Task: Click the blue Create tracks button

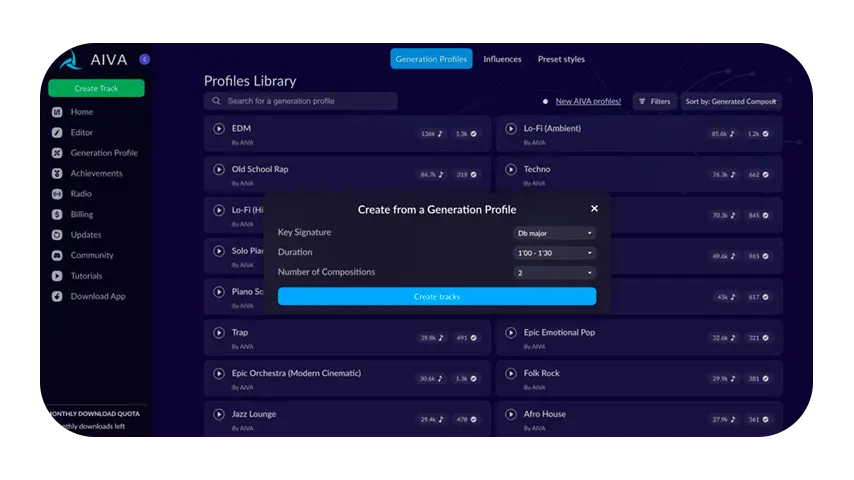Action: coord(437,296)
